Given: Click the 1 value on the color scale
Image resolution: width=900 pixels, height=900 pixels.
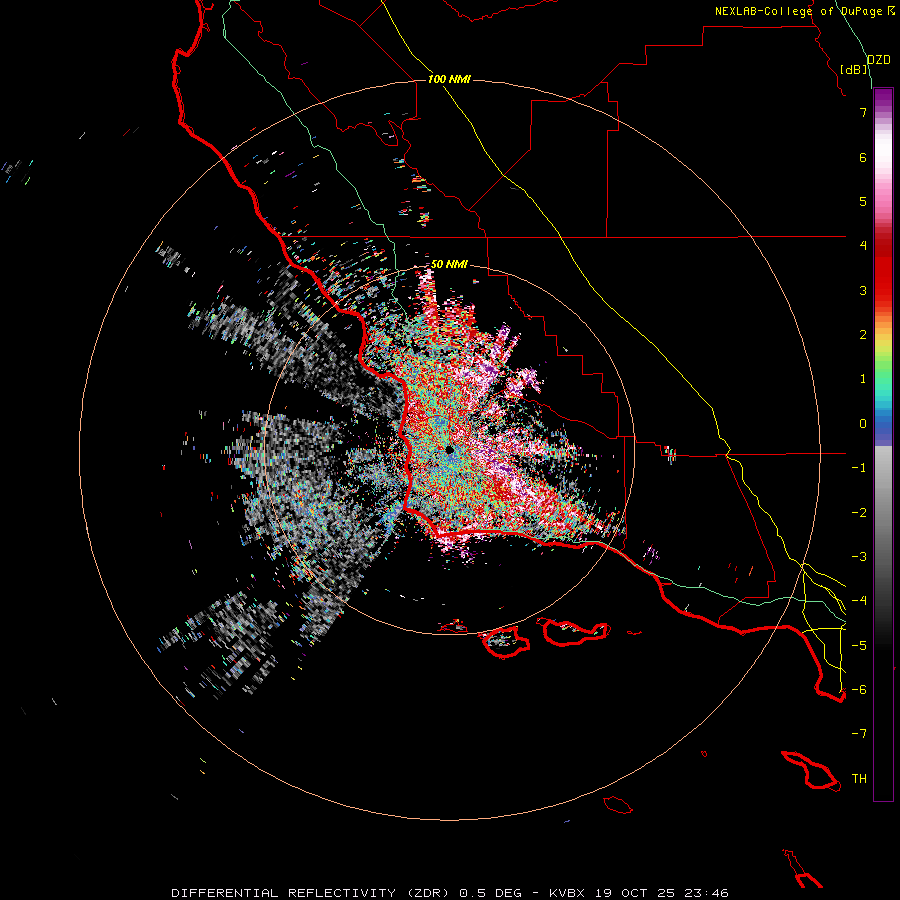Looking at the screenshot, I should click(x=863, y=379).
